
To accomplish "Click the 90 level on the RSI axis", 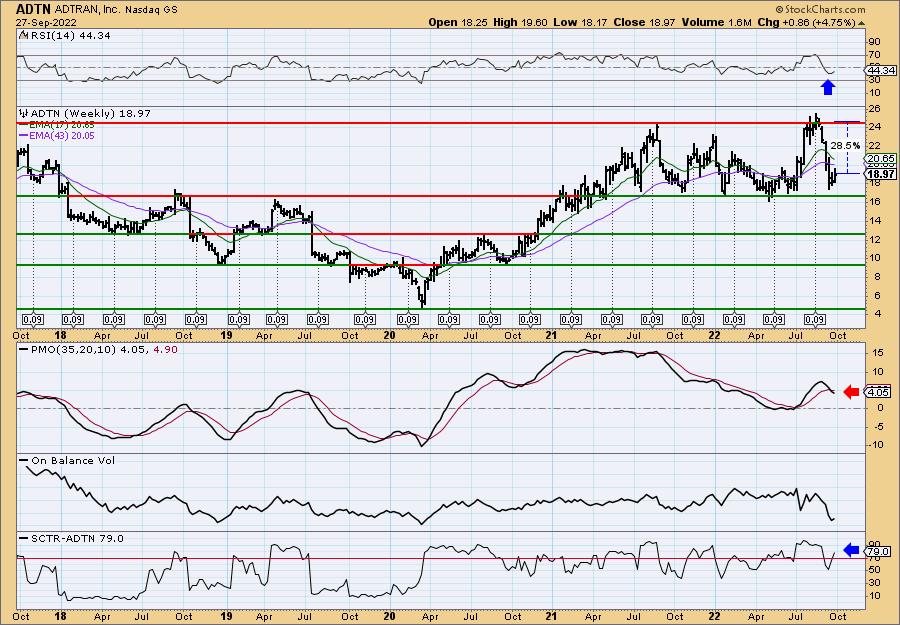I will pos(875,42).
